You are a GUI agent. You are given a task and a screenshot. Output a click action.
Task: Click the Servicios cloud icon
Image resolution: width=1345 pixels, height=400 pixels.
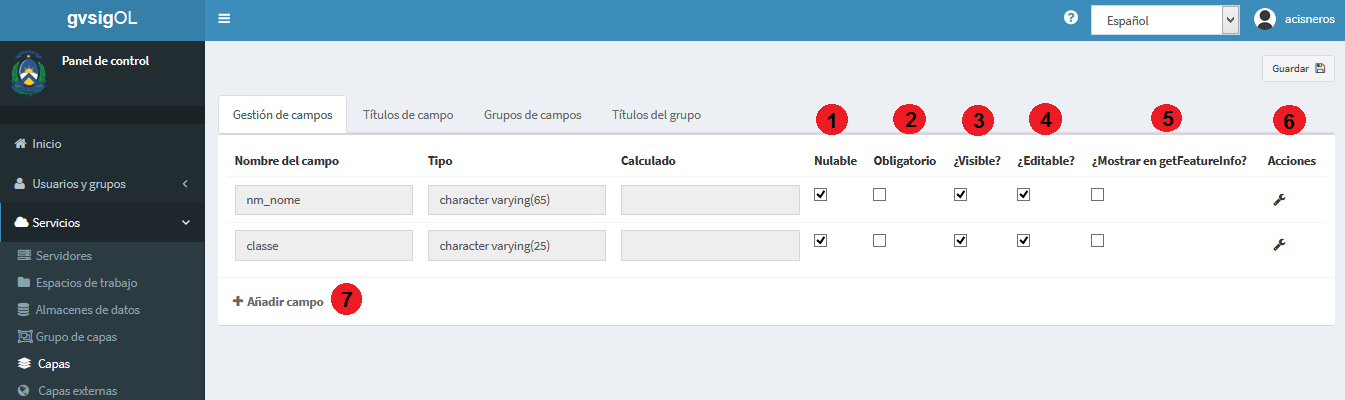point(22,222)
